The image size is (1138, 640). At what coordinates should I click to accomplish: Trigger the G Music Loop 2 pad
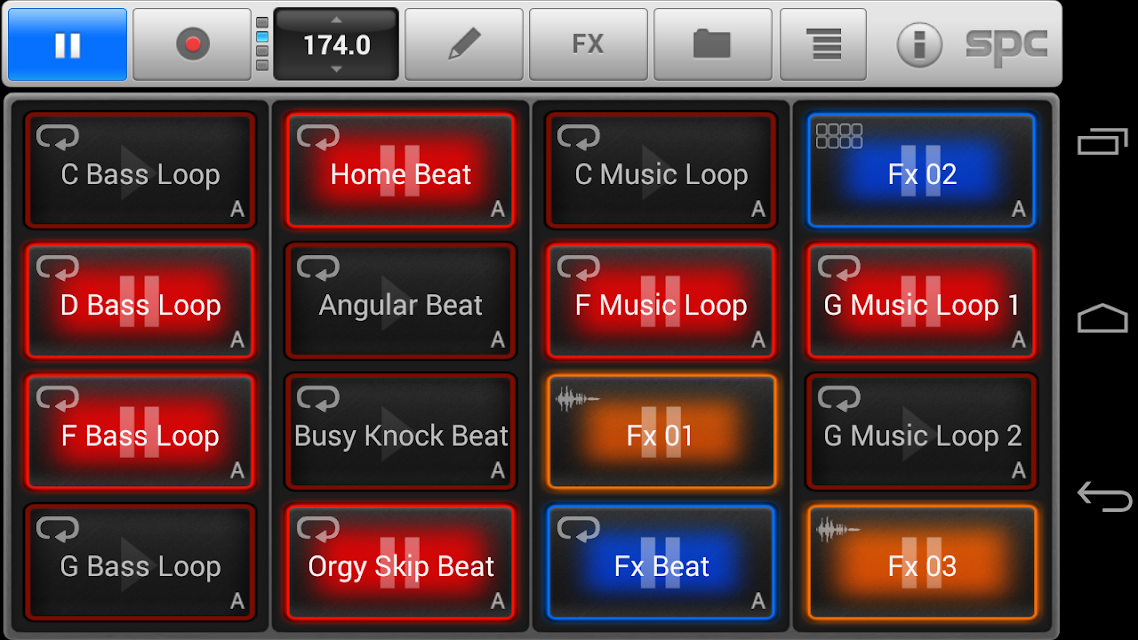tap(922, 432)
